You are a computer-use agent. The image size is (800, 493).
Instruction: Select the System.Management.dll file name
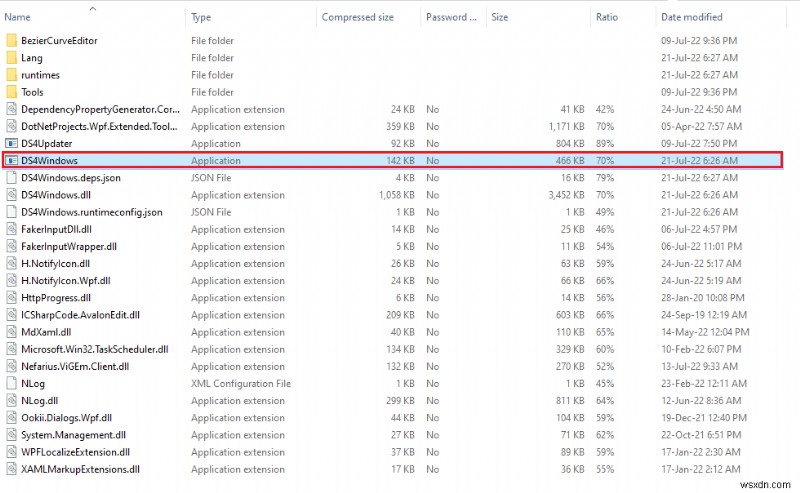[73, 435]
